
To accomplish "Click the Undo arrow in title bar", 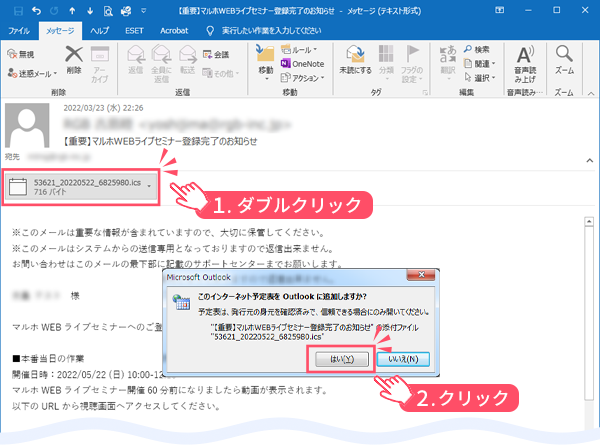I will (x=36, y=11).
